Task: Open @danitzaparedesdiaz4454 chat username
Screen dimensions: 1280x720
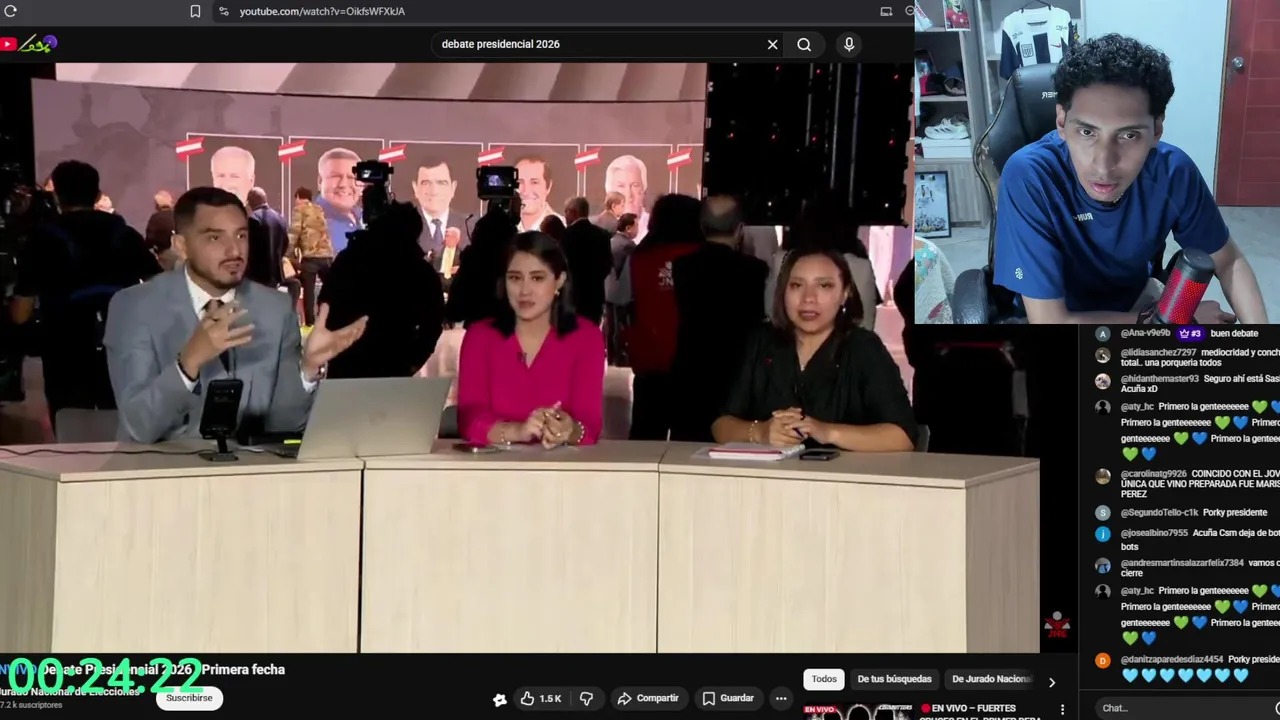Action: (x=1172, y=660)
